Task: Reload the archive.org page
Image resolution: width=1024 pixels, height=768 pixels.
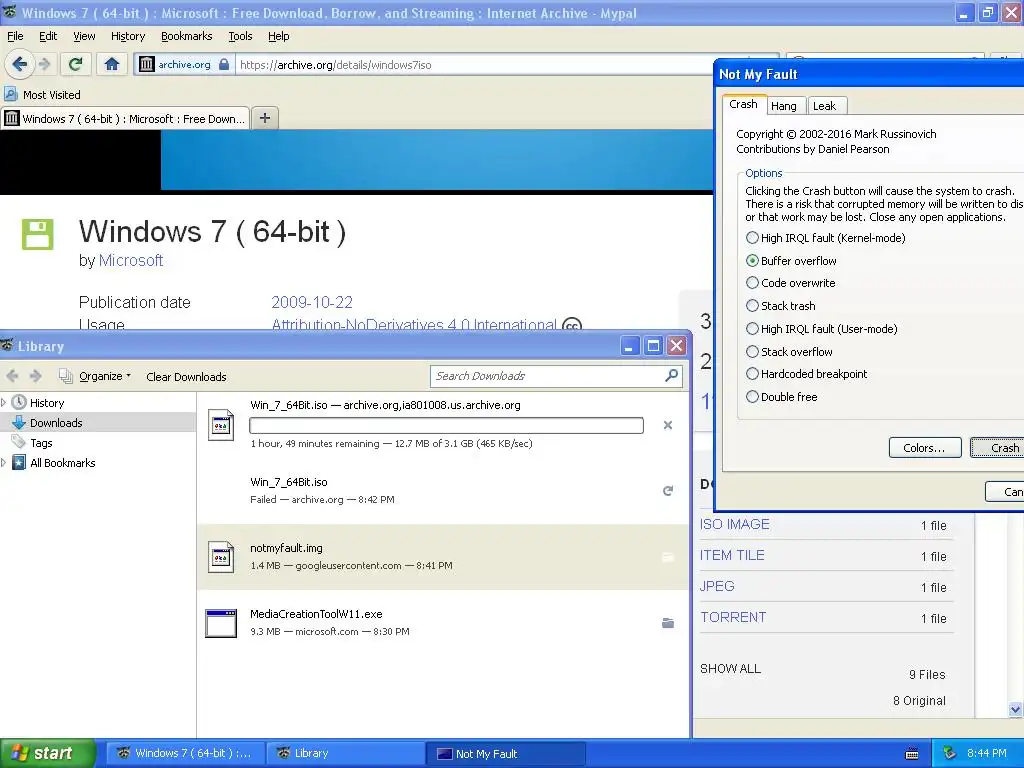Action: point(76,64)
